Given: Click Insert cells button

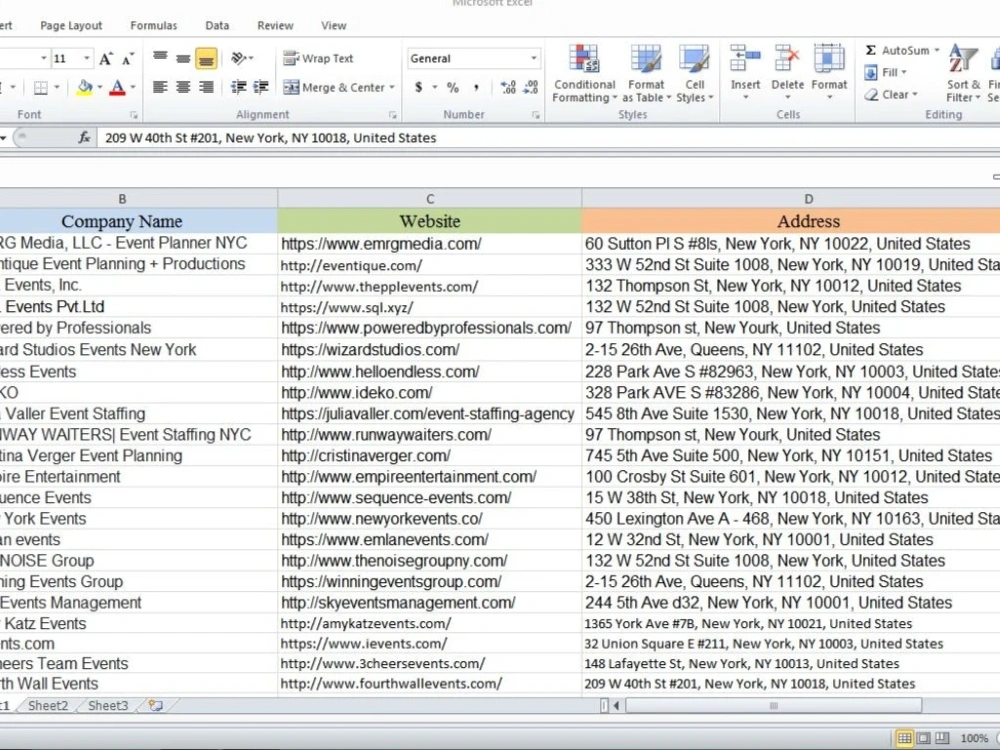Looking at the screenshot, I should click(x=745, y=72).
